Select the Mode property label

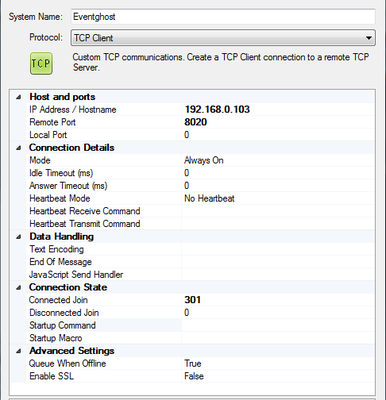(40, 160)
